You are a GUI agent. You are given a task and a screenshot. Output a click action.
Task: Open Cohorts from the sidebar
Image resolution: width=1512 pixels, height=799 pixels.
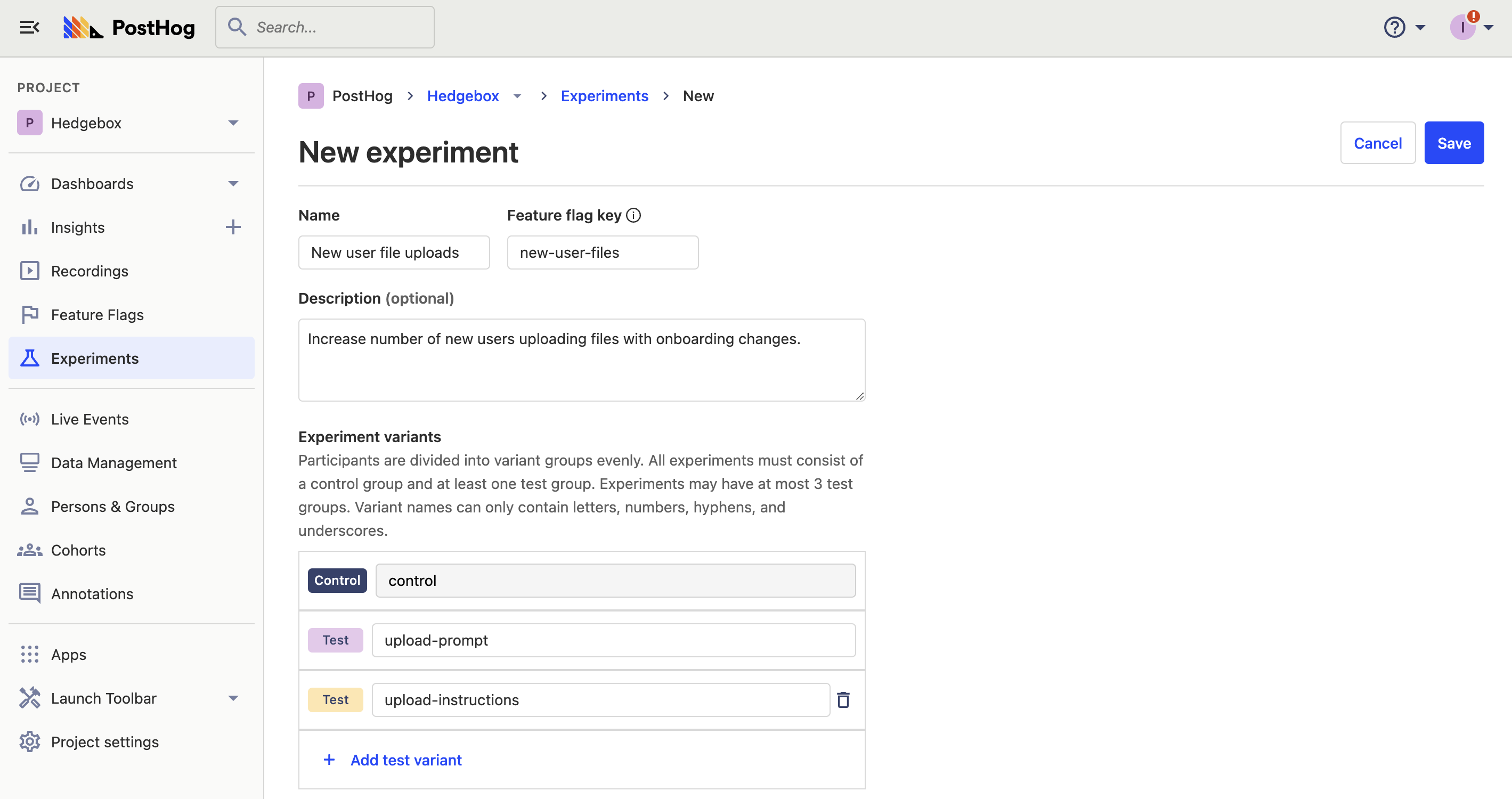[78, 550]
